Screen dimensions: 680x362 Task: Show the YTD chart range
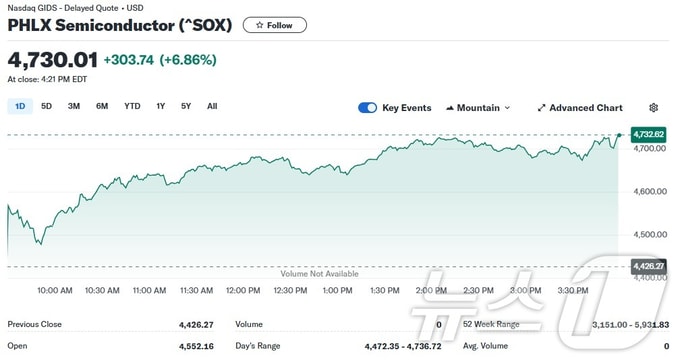click(132, 106)
